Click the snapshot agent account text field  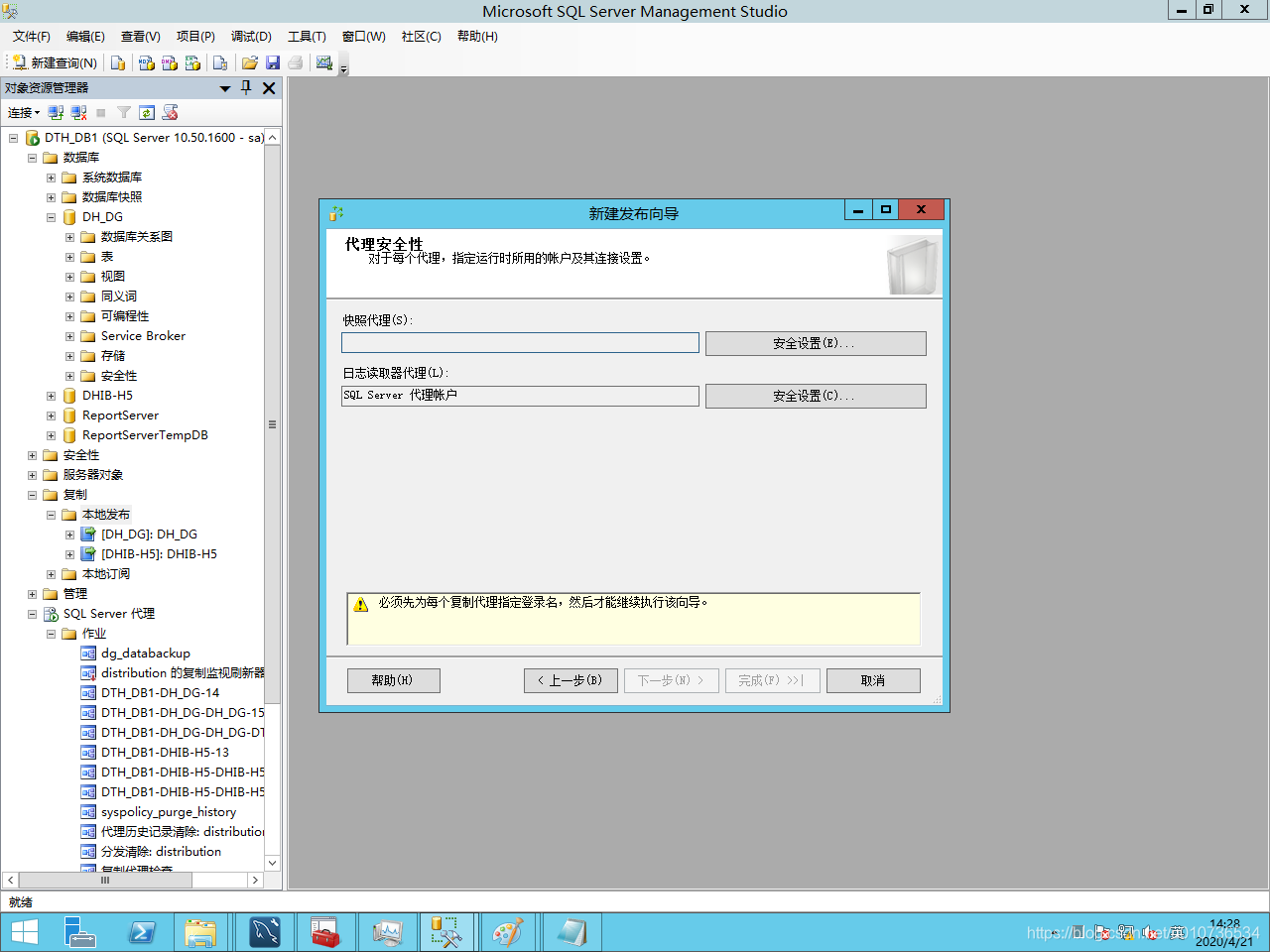click(x=520, y=342)
